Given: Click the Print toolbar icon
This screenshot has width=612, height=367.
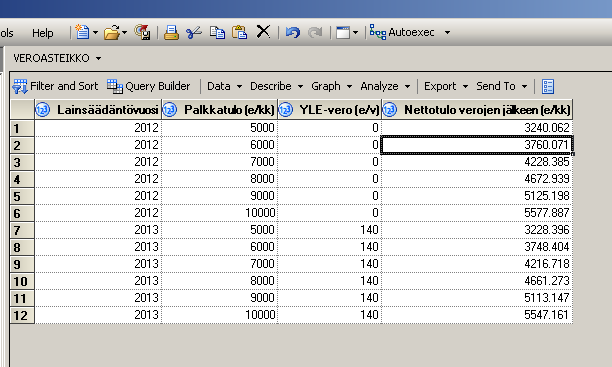Looking at the screenshot, I should point(171,32).
